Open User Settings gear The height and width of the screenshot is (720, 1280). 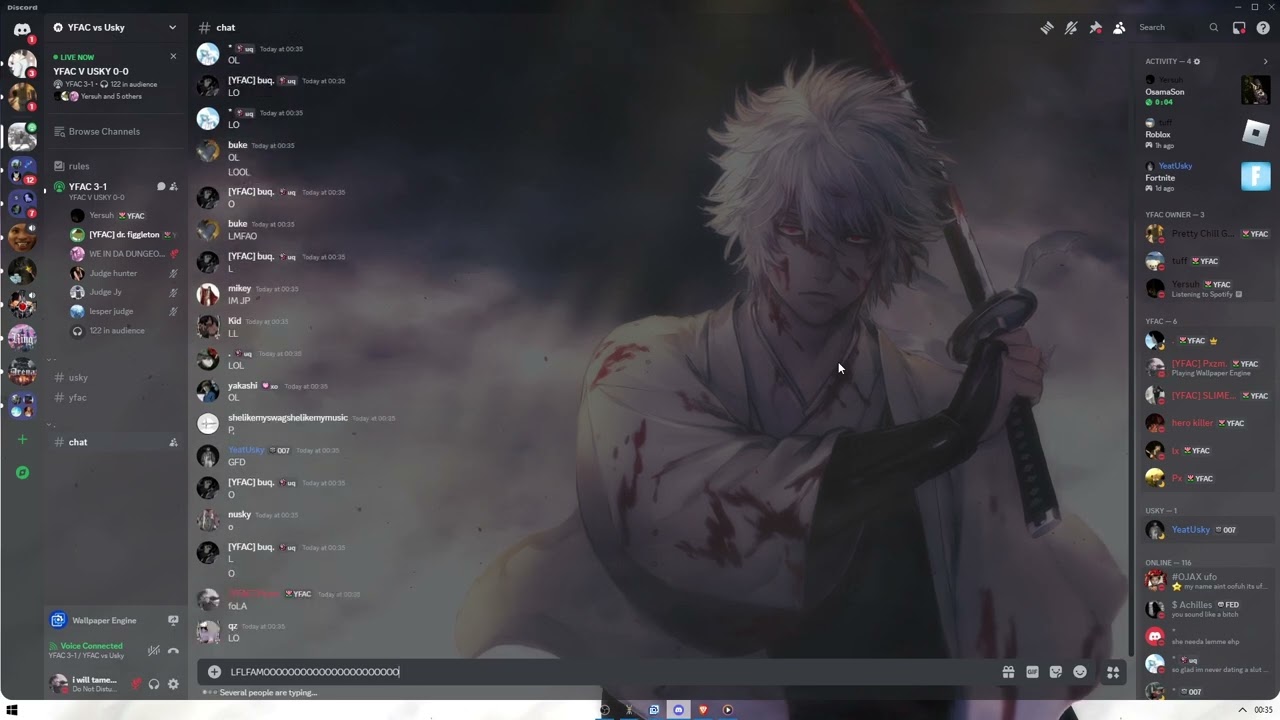[x=173, y=684]
